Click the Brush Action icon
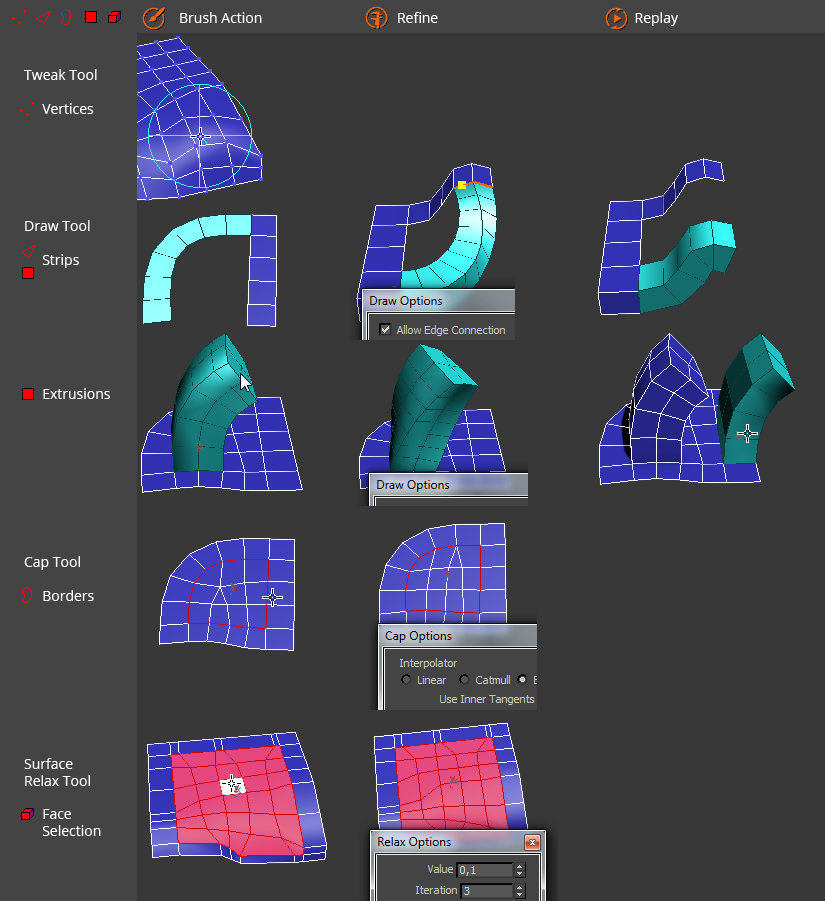The width and height of the screenshot is (825, 901). (x=153, y=18)
